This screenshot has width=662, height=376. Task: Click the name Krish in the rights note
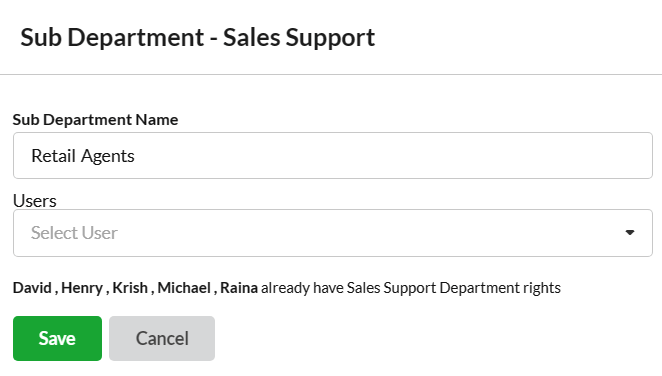[130, 288]
